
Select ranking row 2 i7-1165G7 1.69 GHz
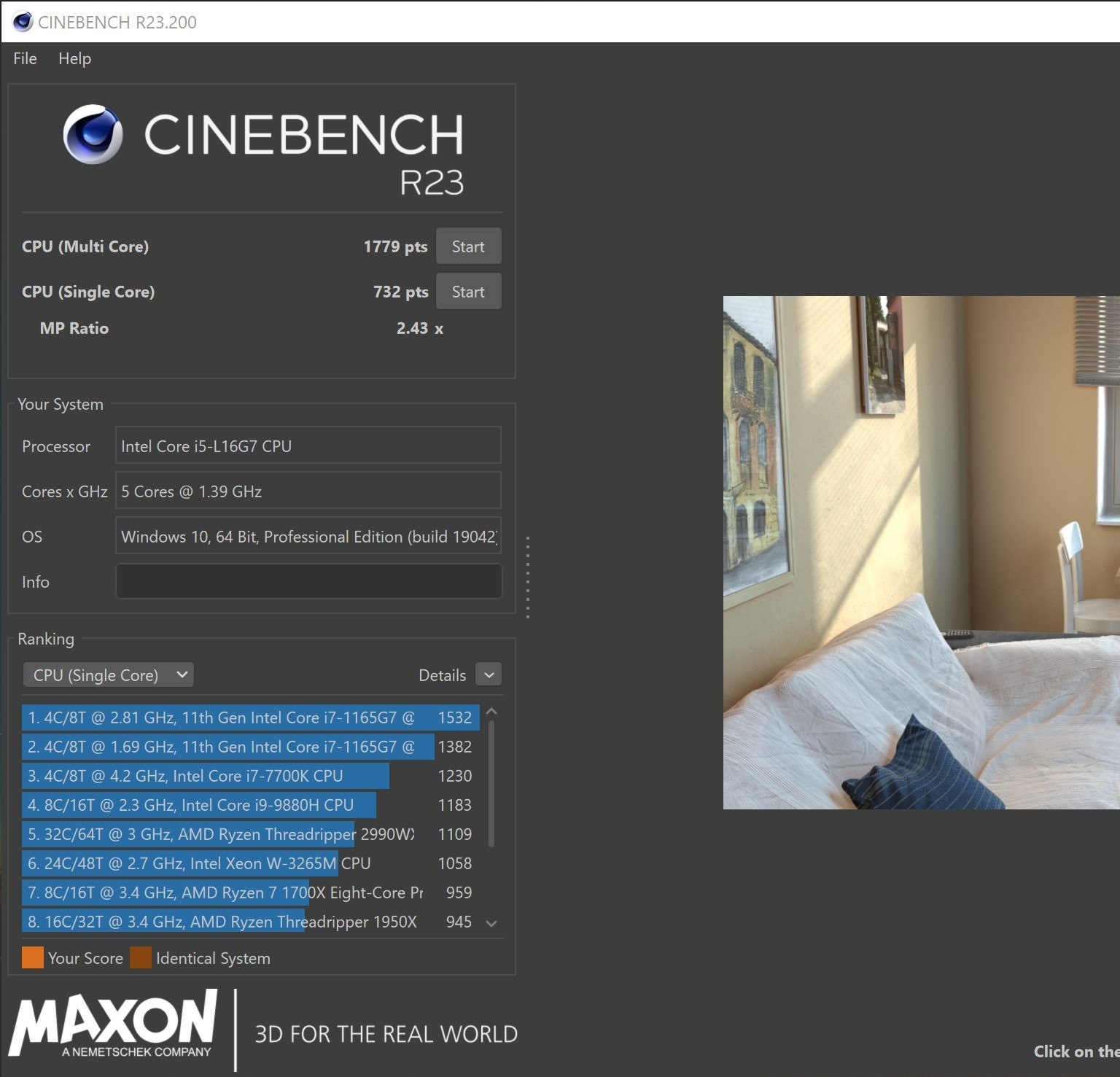250,747
